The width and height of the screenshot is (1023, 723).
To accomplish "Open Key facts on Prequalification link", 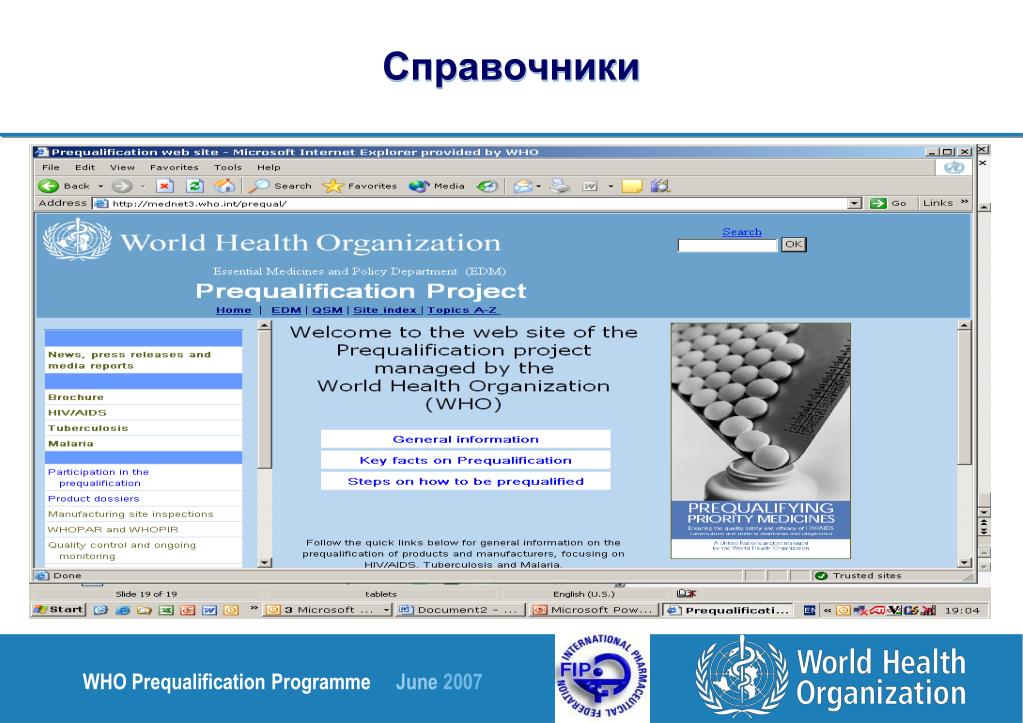I will [x=466, y=460].
